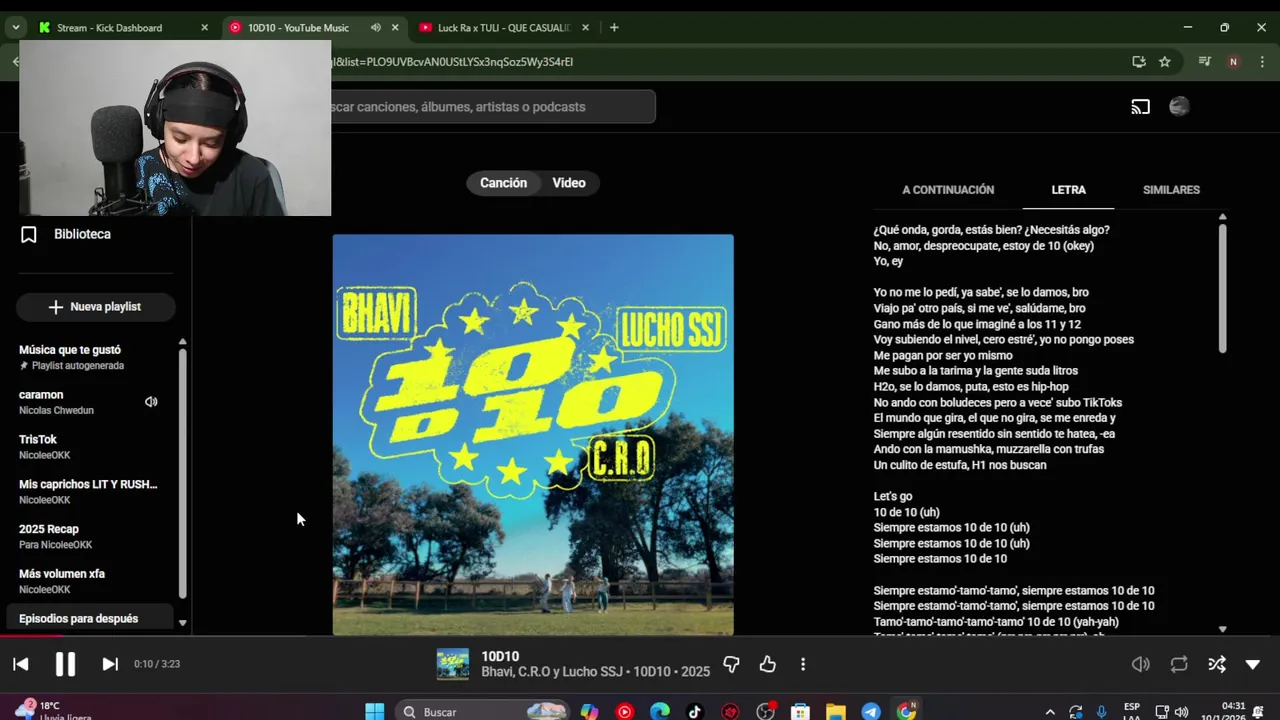Viewport: 1280px width, 720px height.
Task: Open YouTube Music app in the taskbar
Action: coord(625,712)
